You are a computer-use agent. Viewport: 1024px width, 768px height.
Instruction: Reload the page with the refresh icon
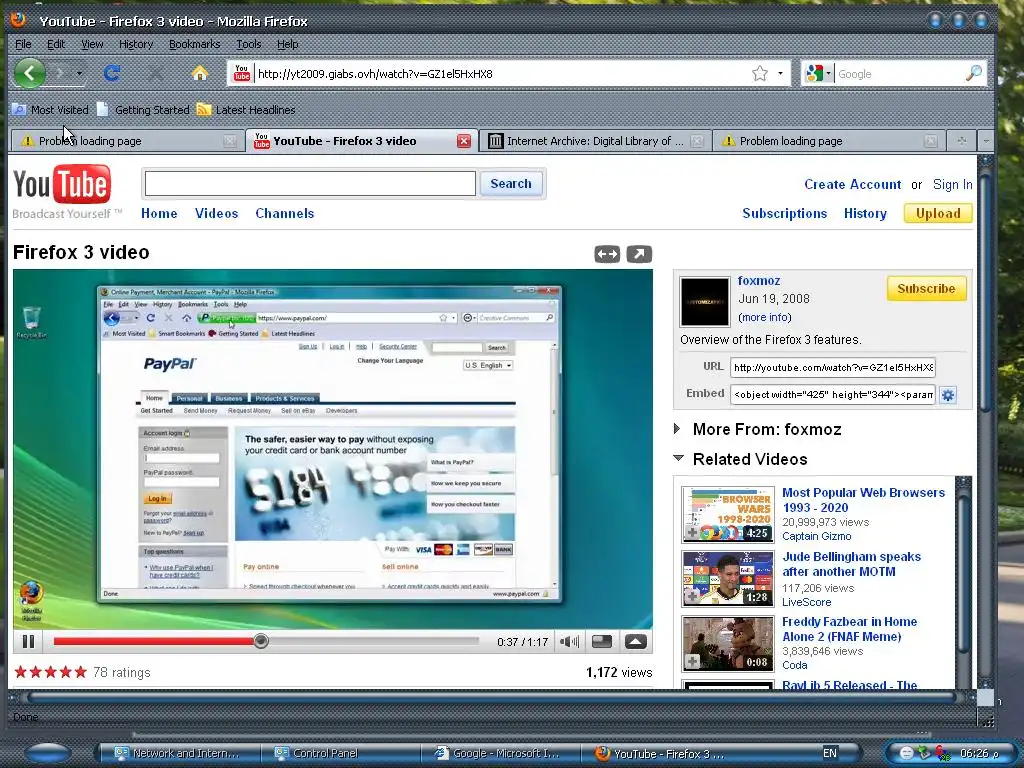point(112,73)
